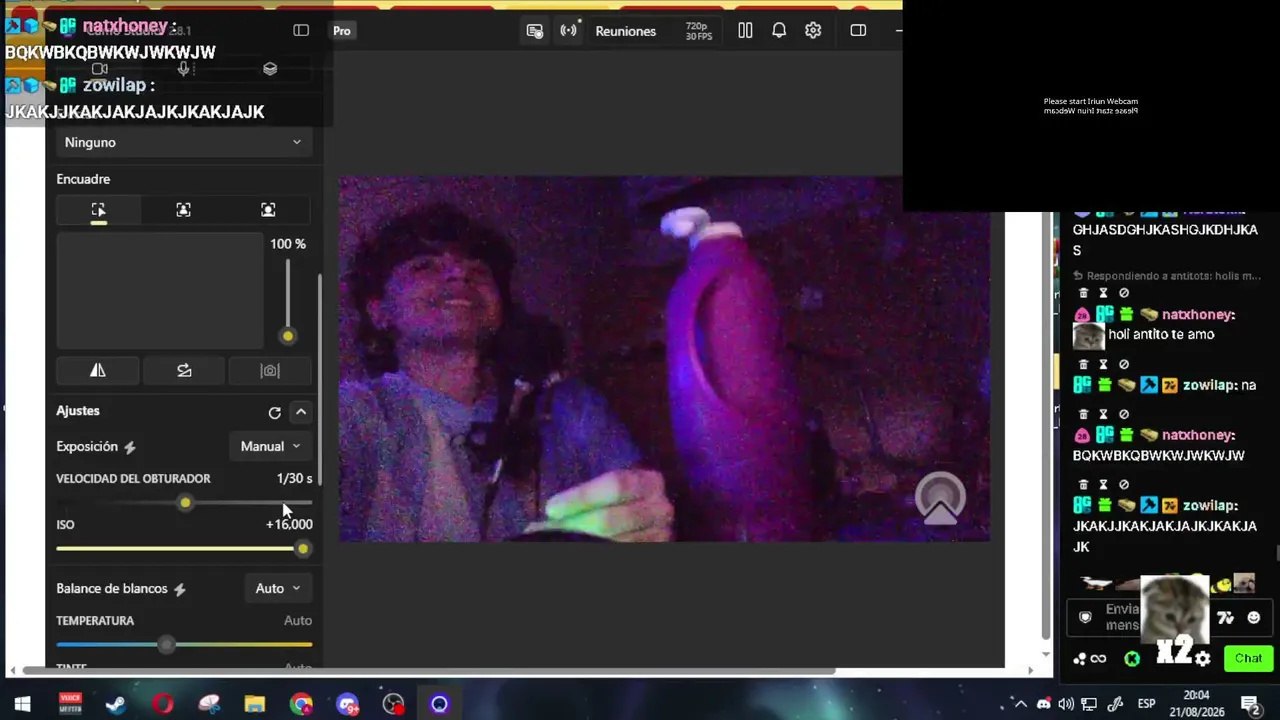Delete natxhoney's BQKWBKQBWKWJWKWJW message in chat panel
1280x720 pixels.
[1083, 414]
